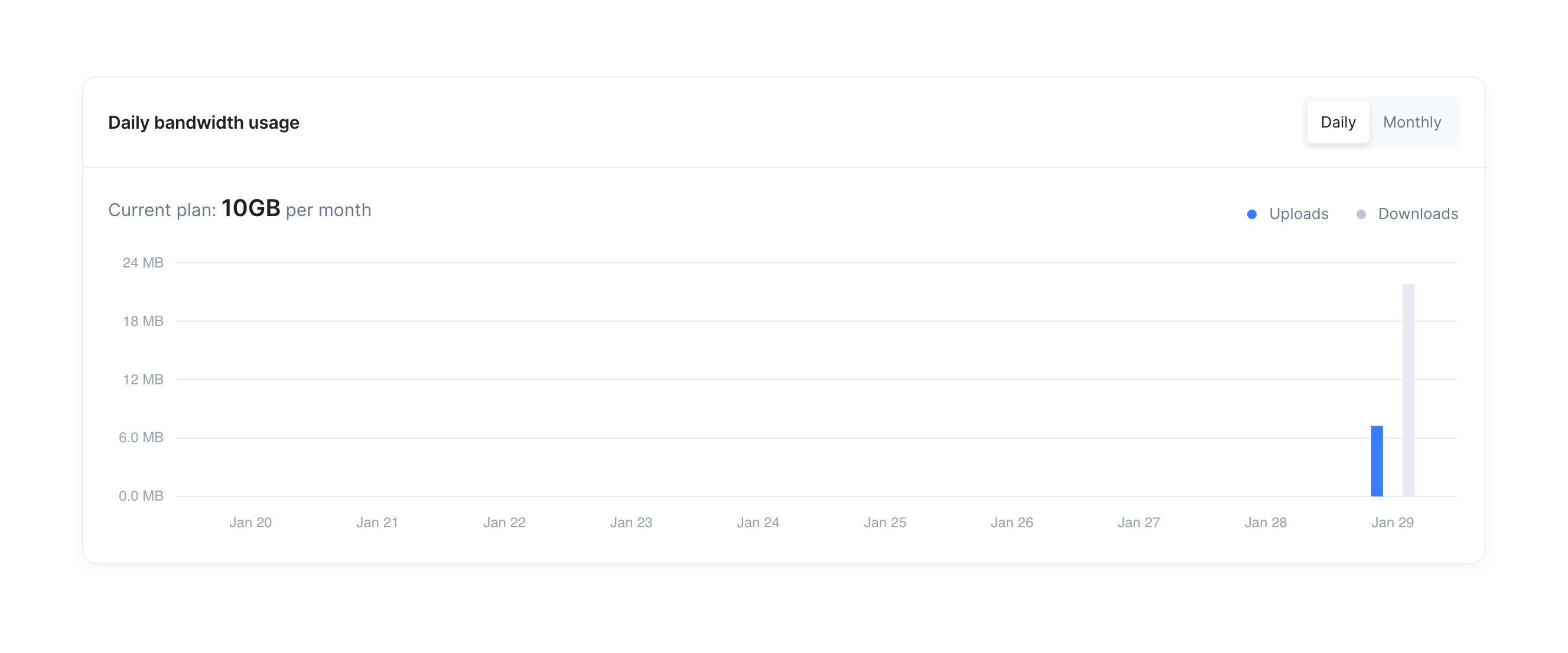Image resolution: width=1568 pixels, height=653 pixels.
Task: Click the Daily bandwidth usage heading
Action: tap(204, 123)
